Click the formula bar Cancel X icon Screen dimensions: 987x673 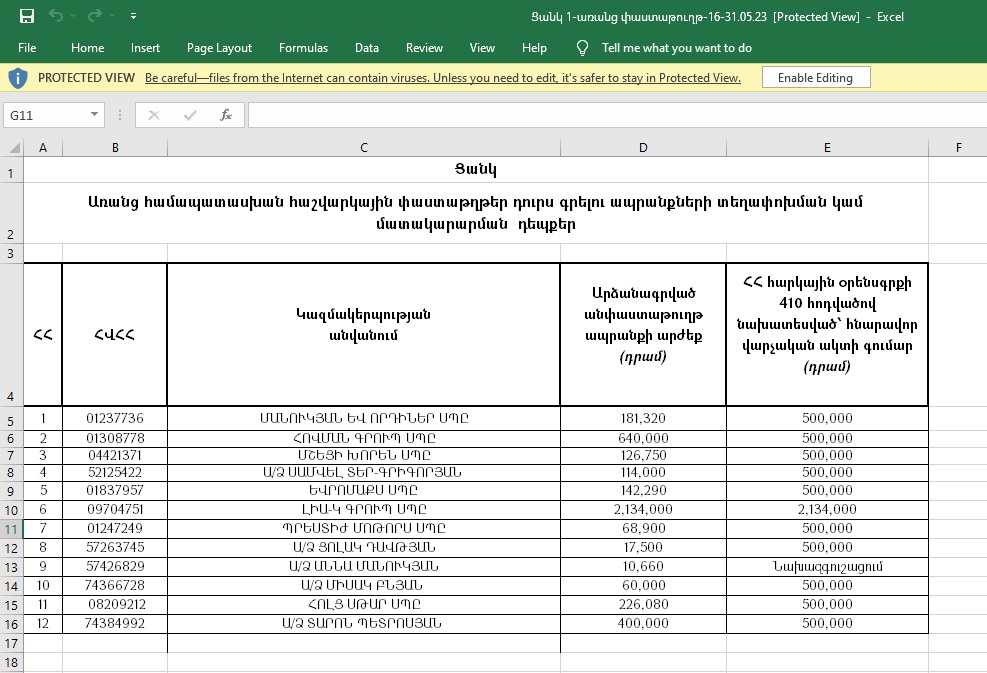pos(154,115)
